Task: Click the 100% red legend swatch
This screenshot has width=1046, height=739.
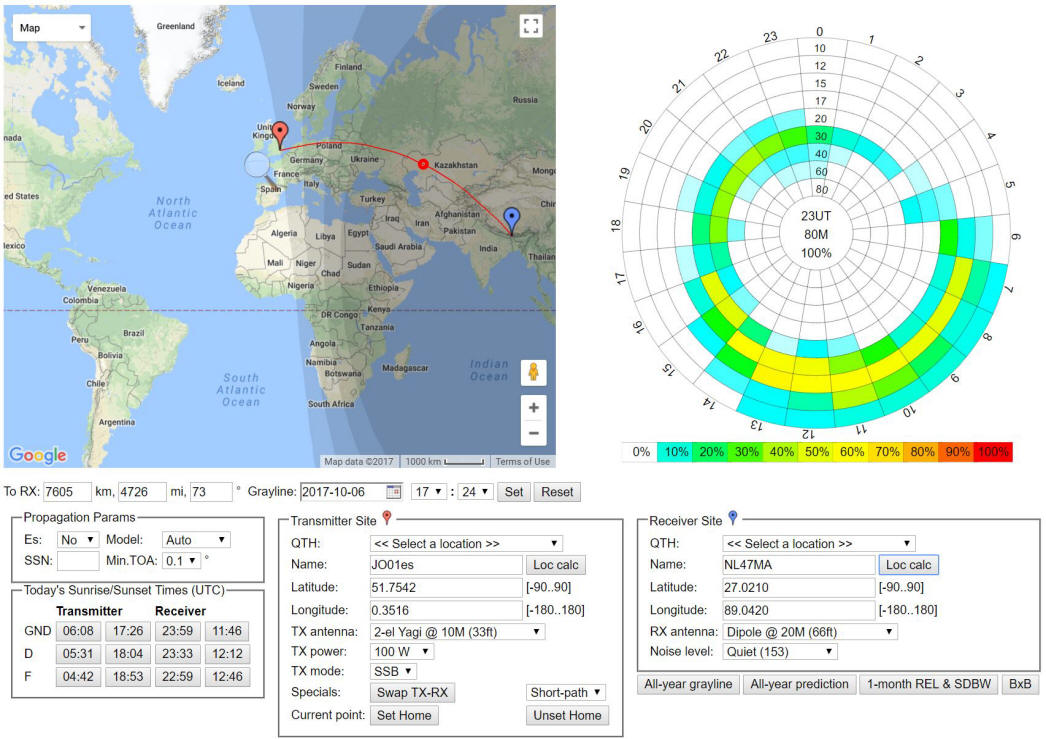Action: tap(992, 453)
